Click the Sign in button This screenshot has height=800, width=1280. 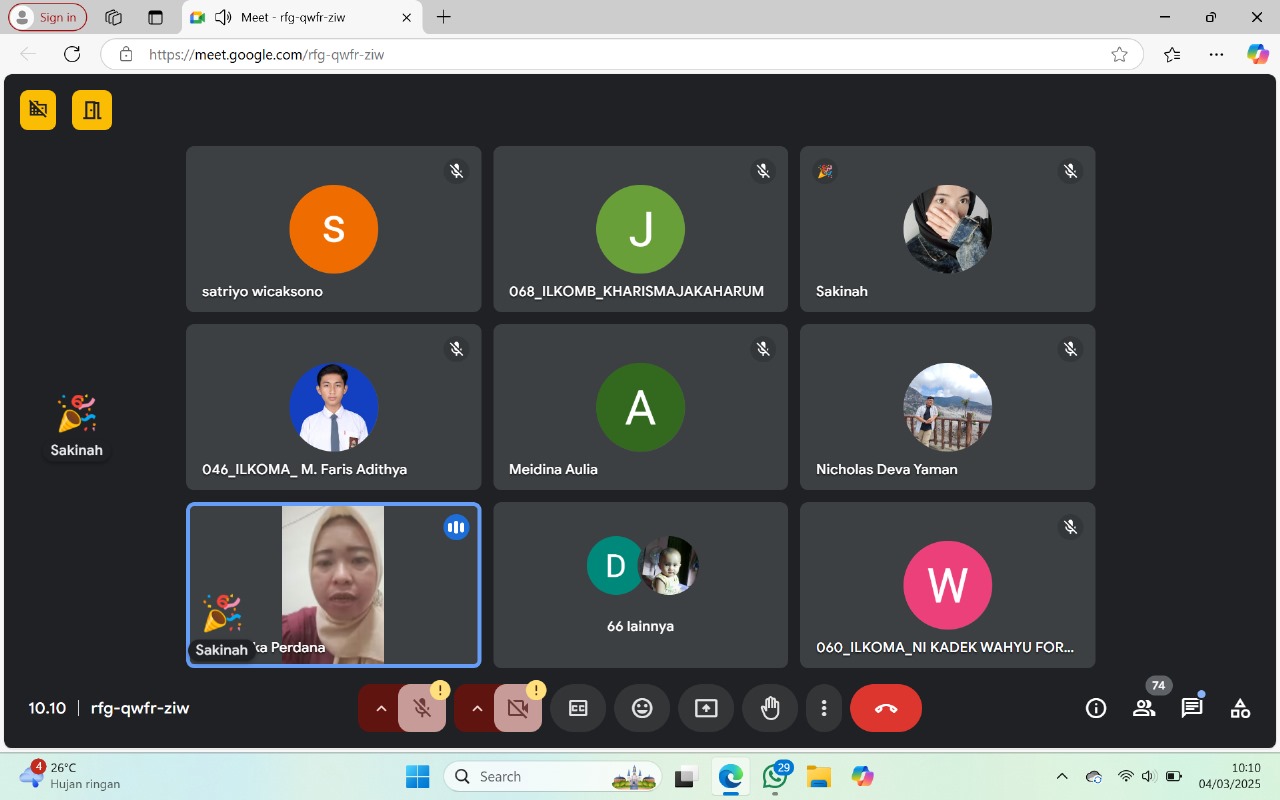tap(48, 17)
